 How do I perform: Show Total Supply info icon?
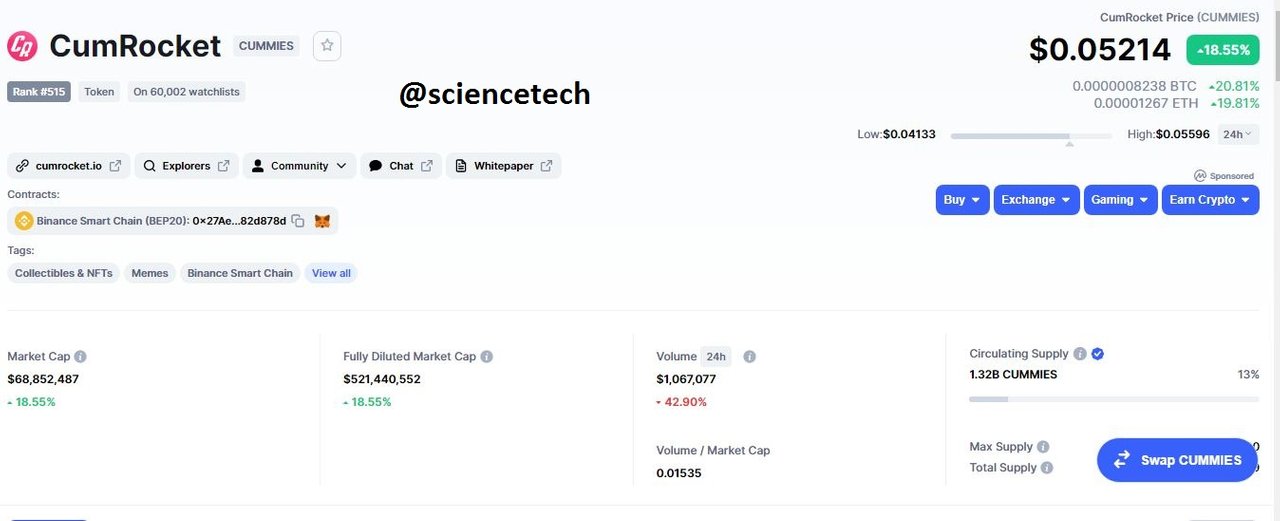coord(1047,468)
